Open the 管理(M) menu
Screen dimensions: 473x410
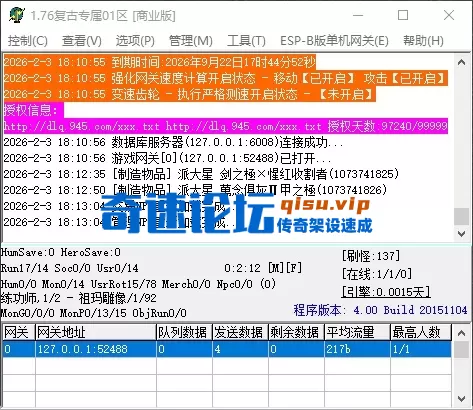(x=191, y=41)
